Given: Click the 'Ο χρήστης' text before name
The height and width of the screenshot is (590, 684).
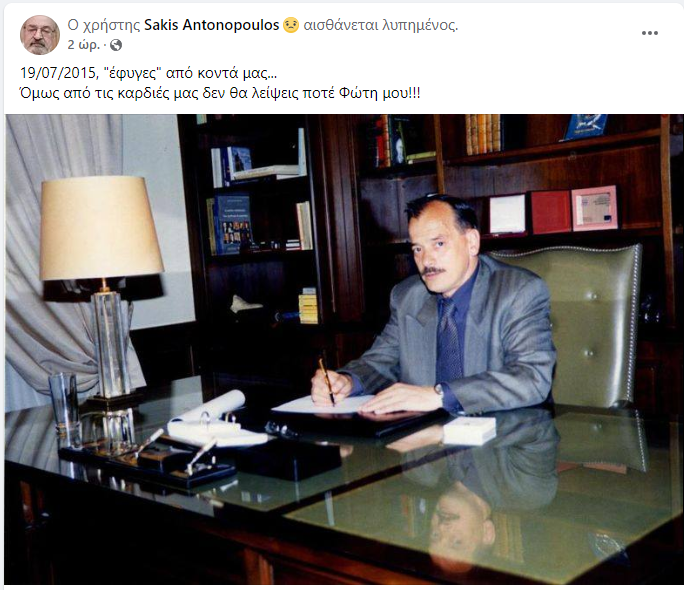Looking at the screenshot, I should (x=103, y=25).
